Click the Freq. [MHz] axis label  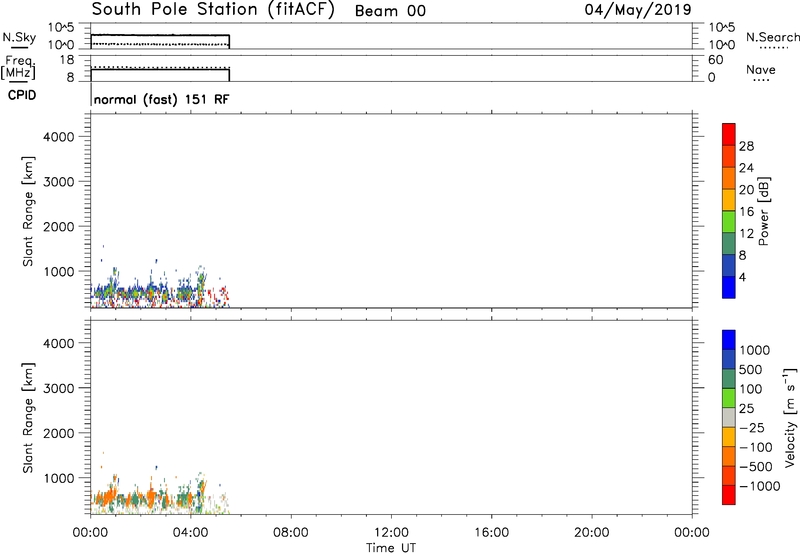tap(18, 67)
